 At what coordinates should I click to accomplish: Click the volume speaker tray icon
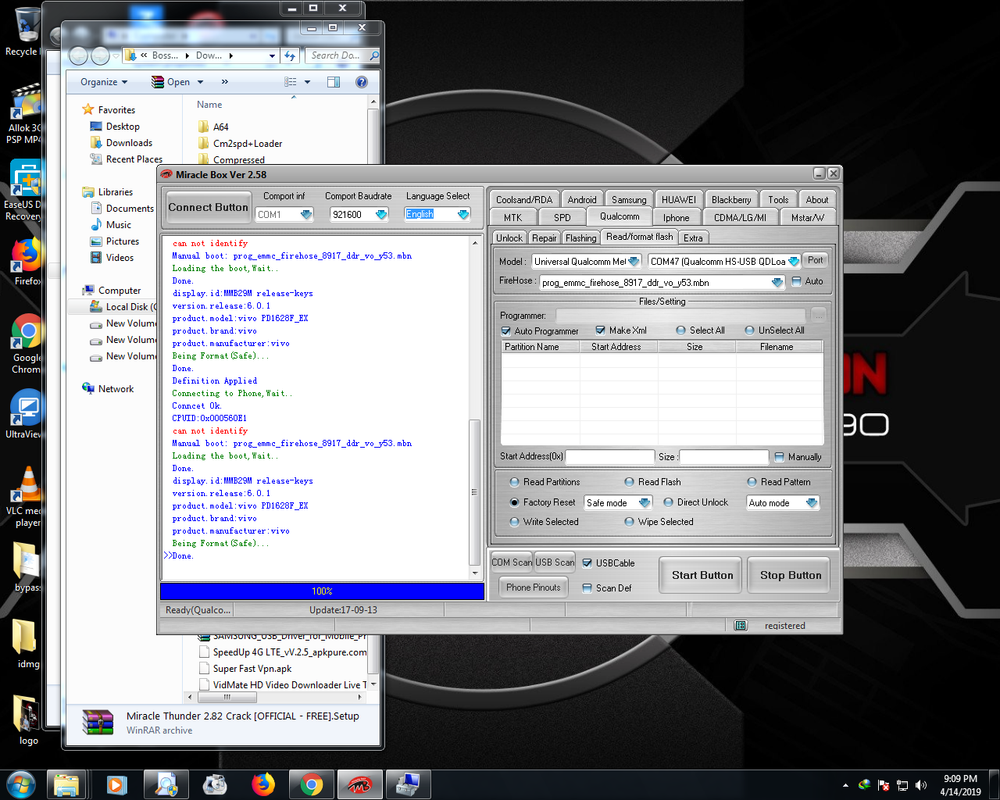coord(920,785)
